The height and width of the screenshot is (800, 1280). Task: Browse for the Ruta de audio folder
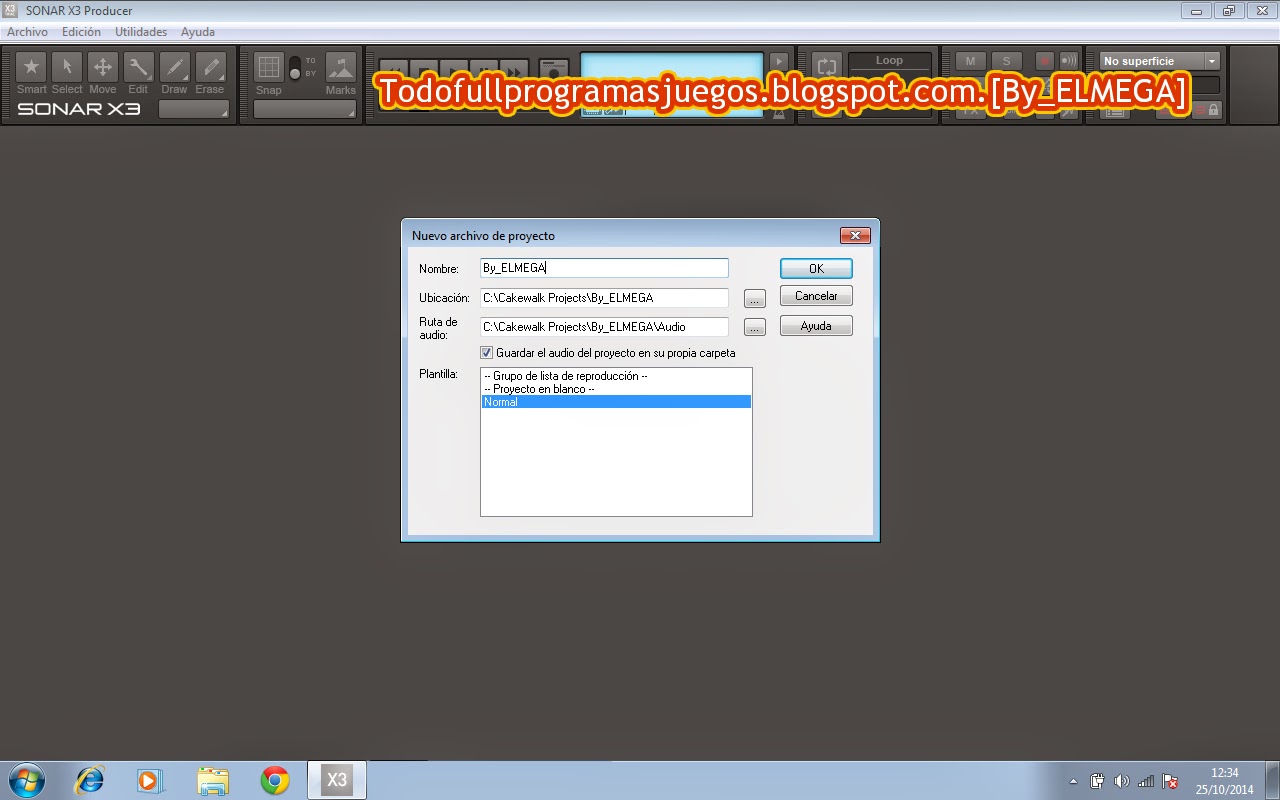click(755, 327)
